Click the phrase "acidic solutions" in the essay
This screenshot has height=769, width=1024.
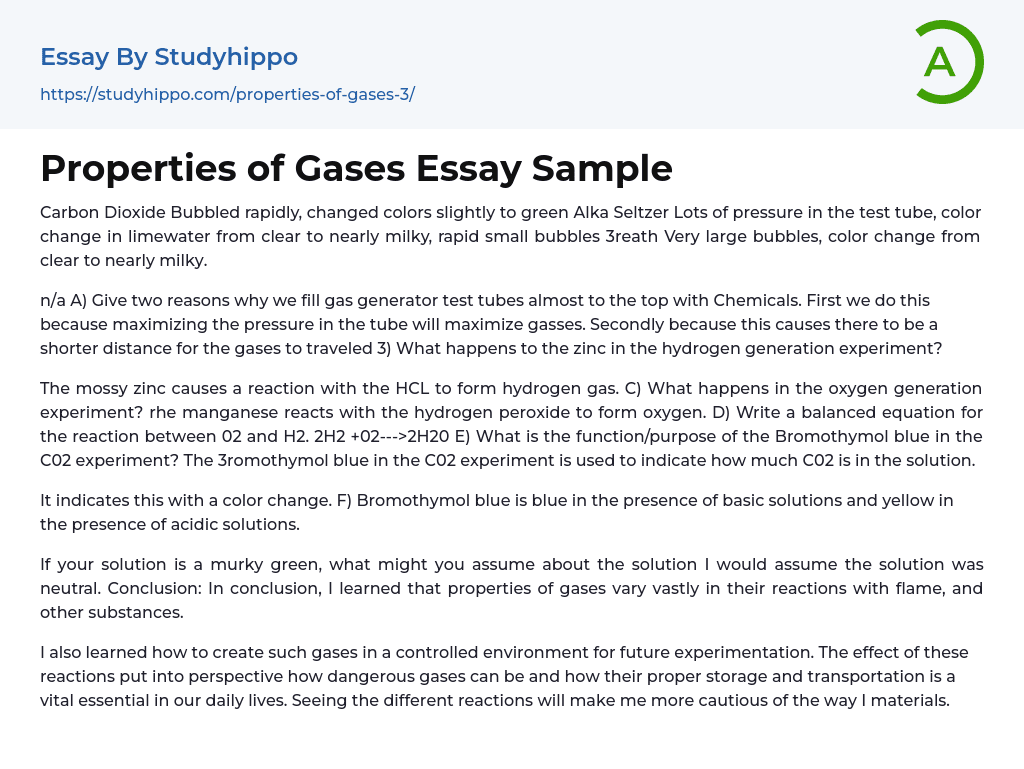coord(234,523)
